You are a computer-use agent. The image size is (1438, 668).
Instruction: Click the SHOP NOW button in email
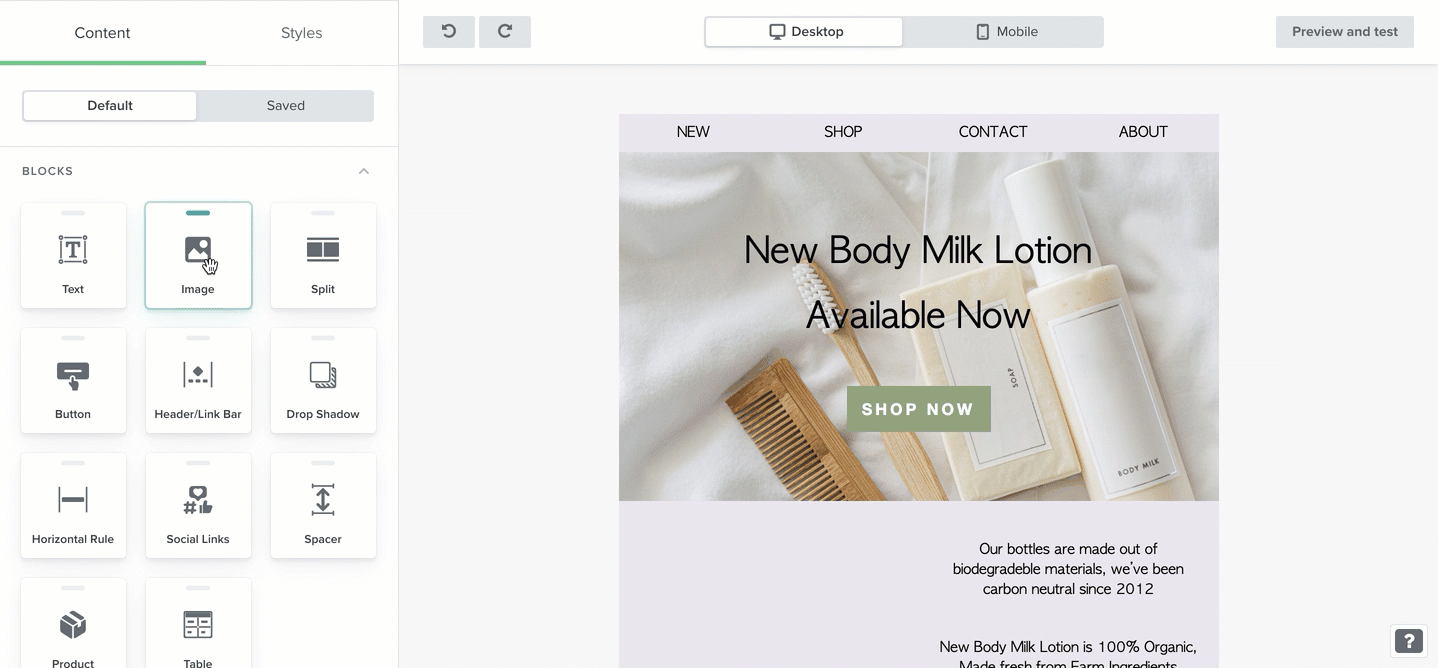click(919, 409)
